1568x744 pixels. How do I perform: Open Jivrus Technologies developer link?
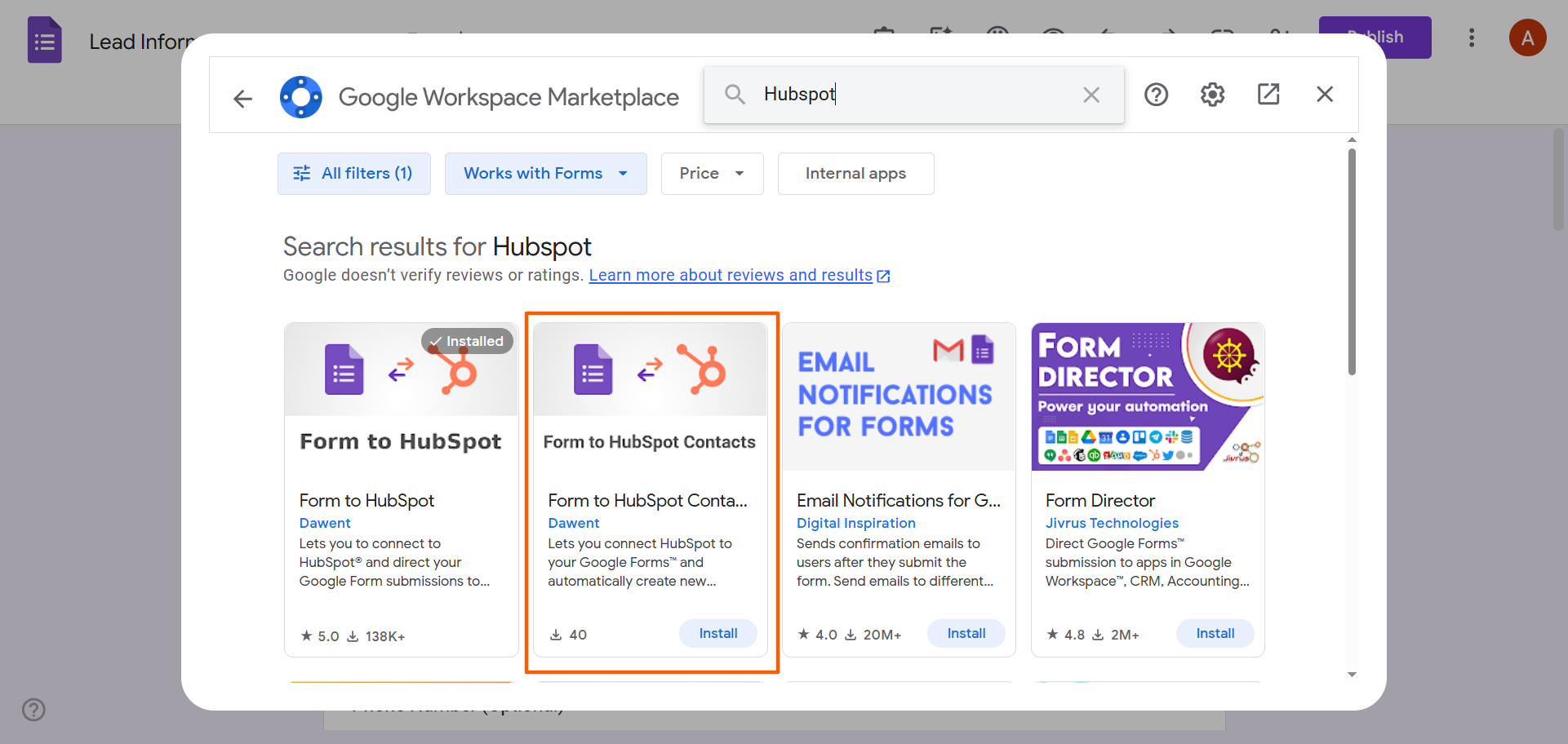1112,524
